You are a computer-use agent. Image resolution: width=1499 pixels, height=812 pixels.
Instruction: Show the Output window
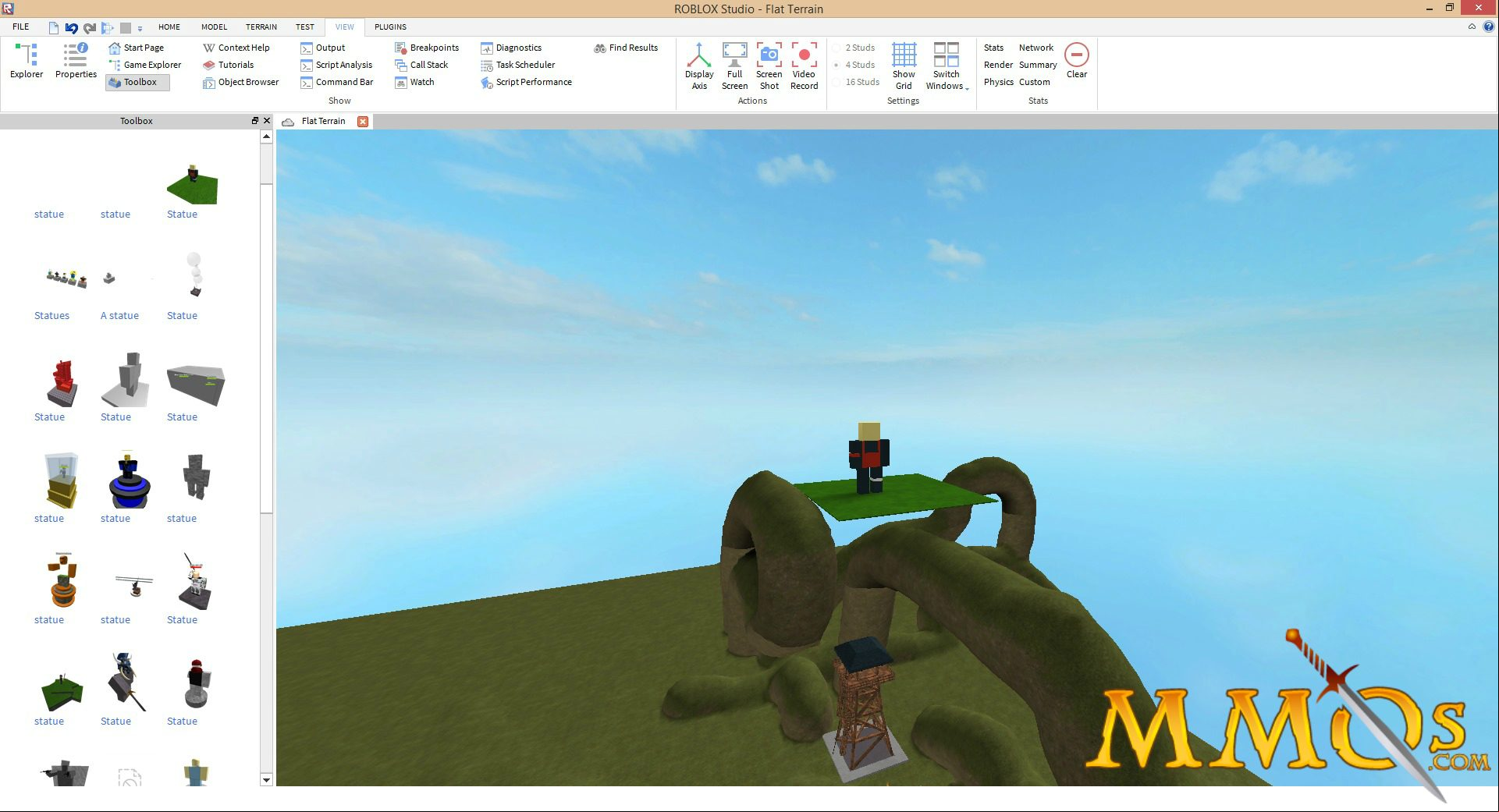[323, 48]
